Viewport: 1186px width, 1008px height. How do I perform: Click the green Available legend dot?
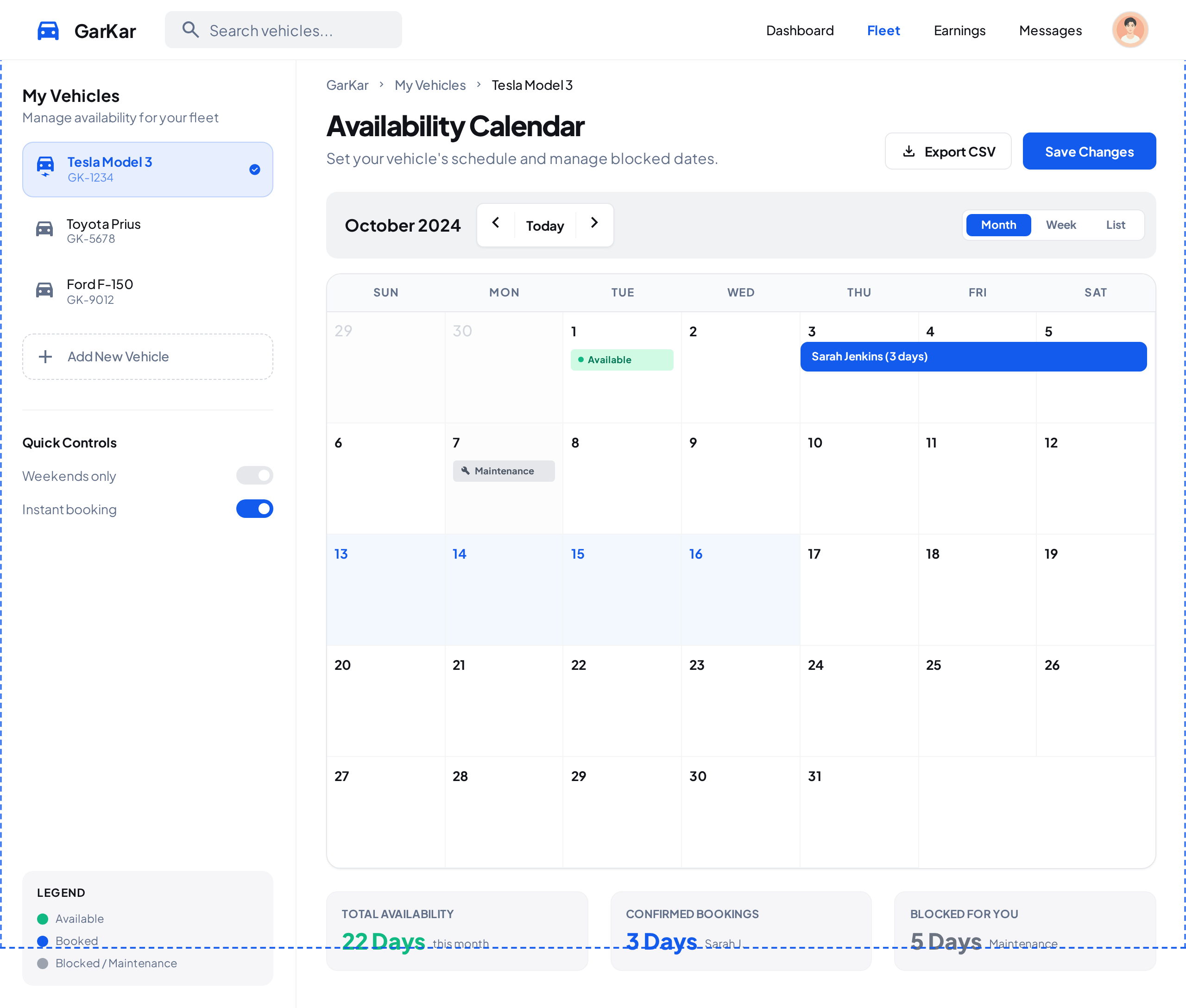coord(43,919)
